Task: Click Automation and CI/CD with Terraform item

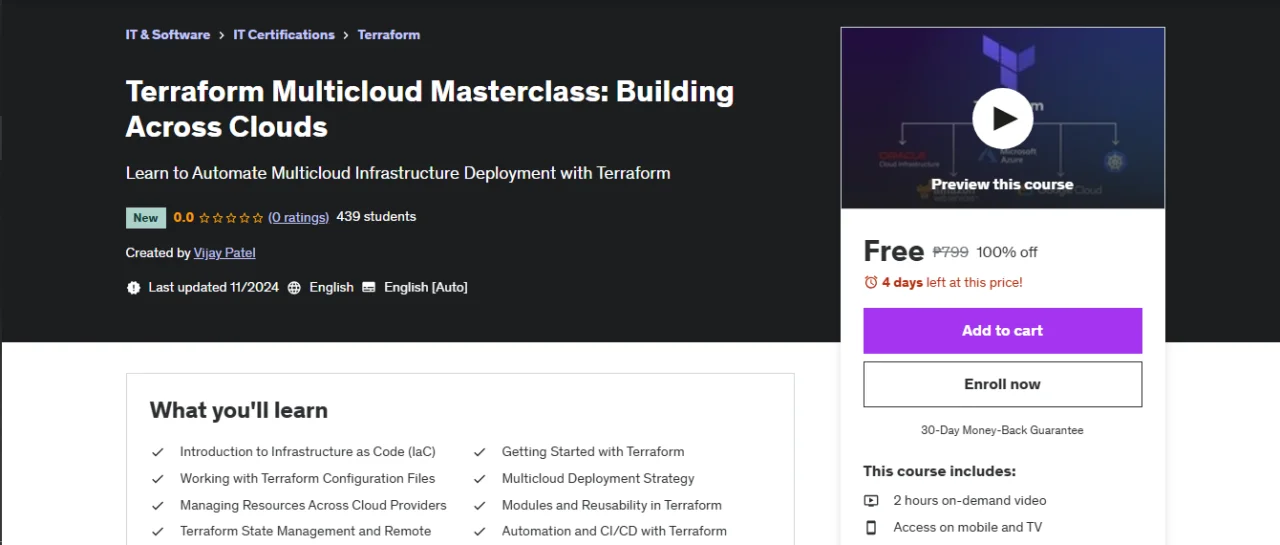Action: (614, 532)
